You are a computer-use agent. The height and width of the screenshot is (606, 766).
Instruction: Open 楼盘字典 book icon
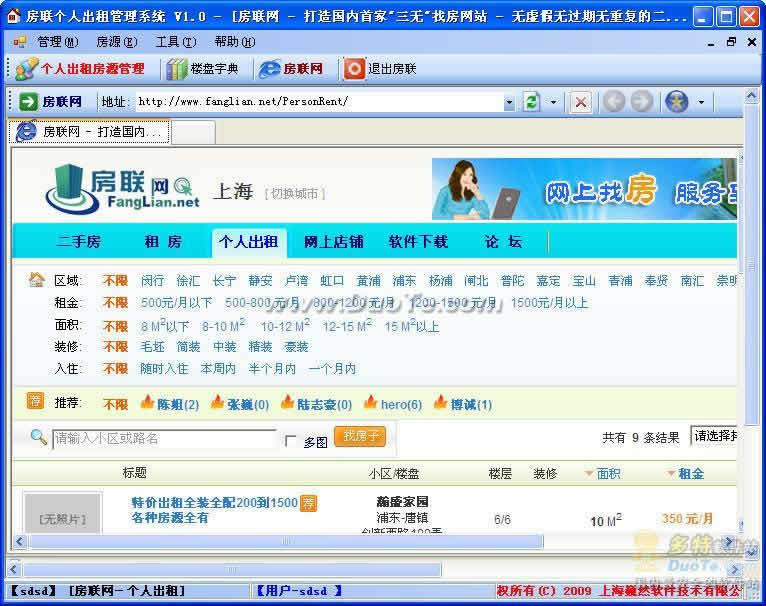click(x=176, y=69)
